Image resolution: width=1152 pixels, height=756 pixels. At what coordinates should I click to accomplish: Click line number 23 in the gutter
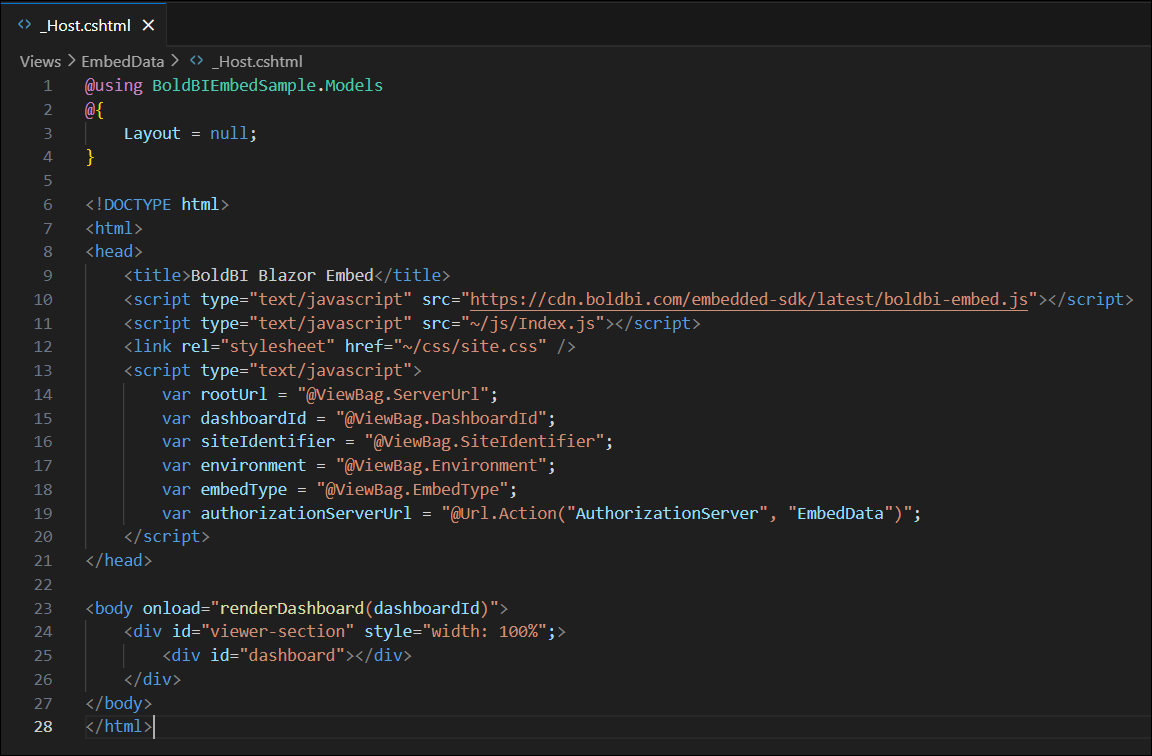pyautogui.click(x=43, y=607)
